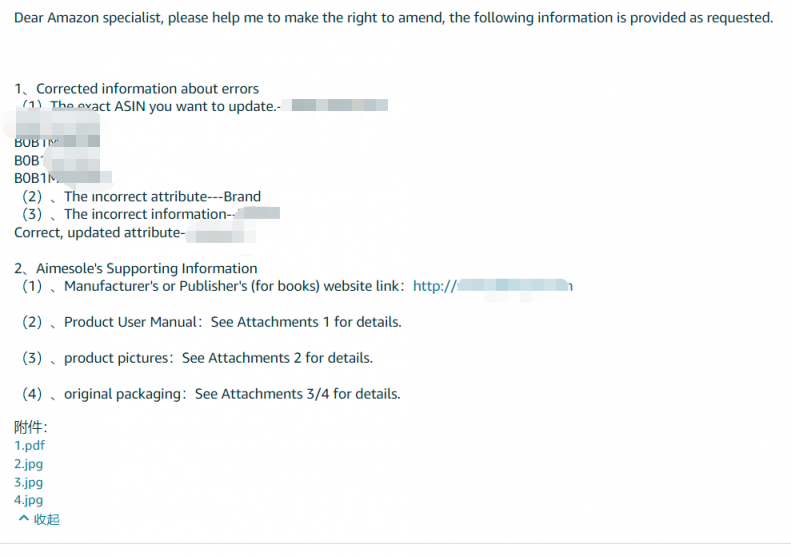Follow the manufacturer website http link

(492, 286)
